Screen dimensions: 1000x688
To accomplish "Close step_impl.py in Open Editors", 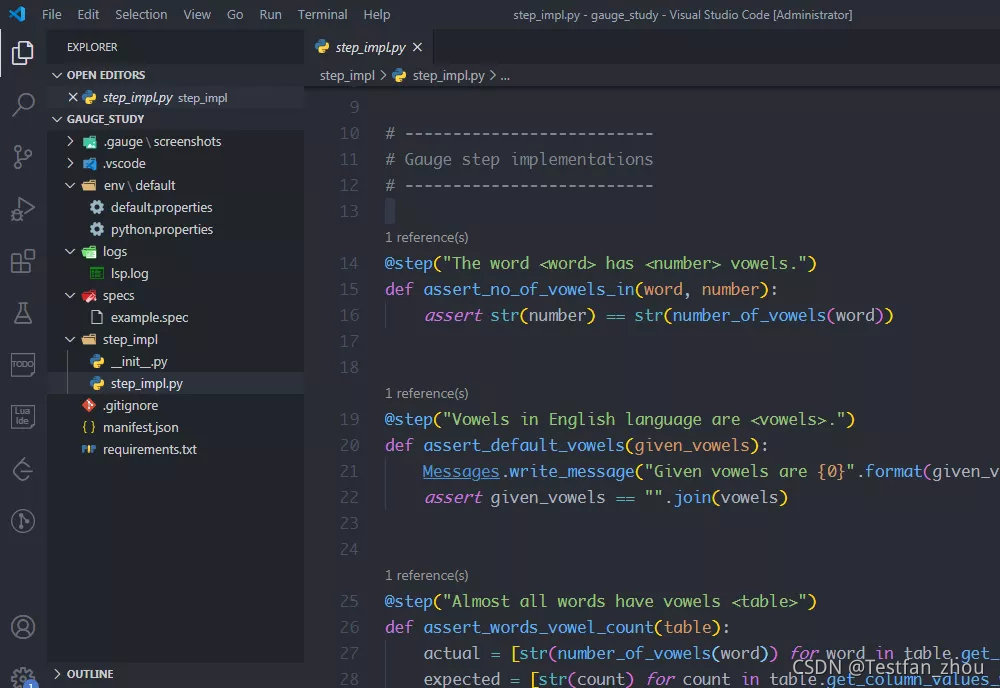I will [73, 98].
